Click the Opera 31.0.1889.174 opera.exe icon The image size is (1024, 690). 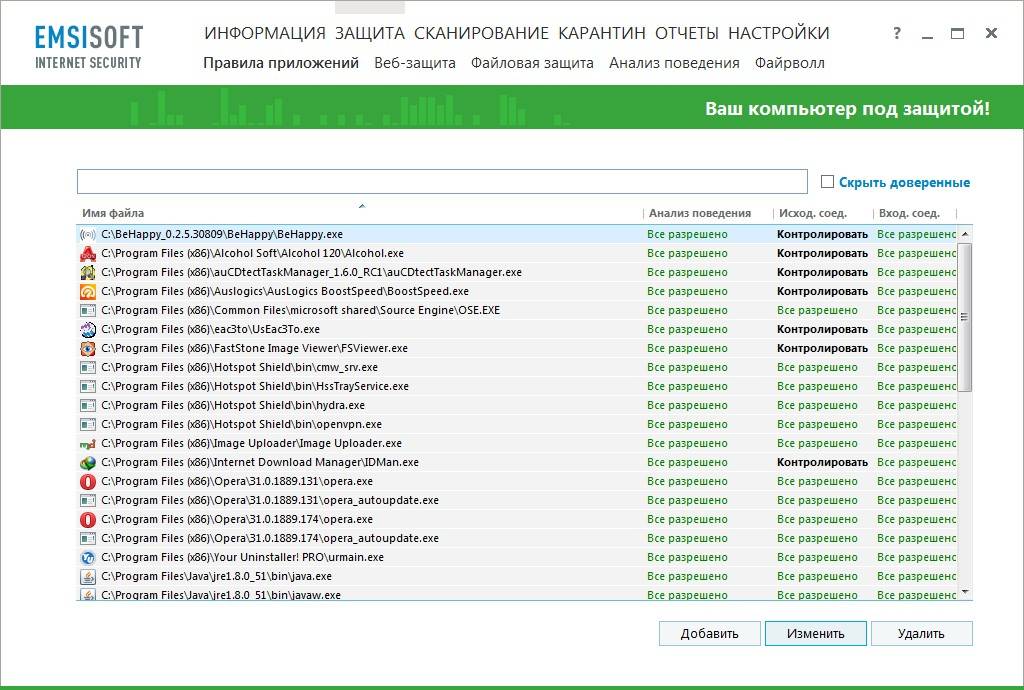tap(88, 520)
